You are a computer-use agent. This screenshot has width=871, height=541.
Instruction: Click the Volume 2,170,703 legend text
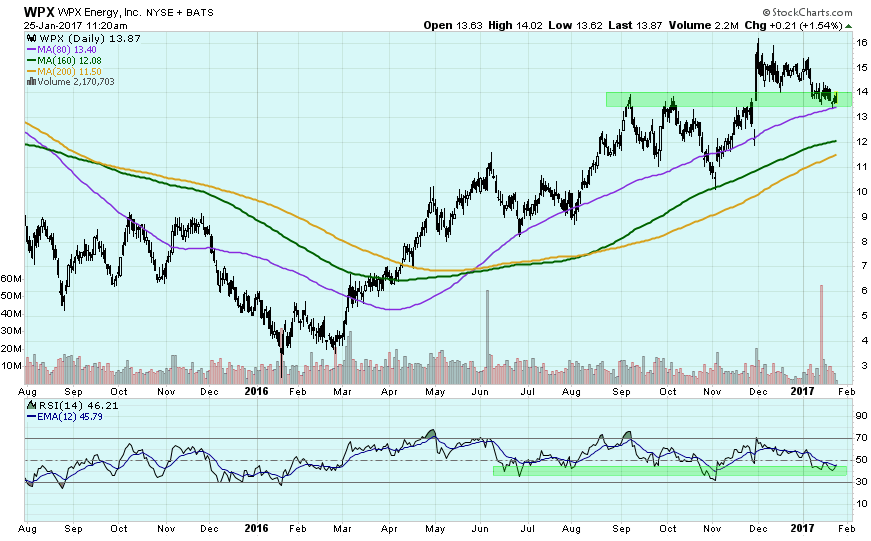pos(76,82)
